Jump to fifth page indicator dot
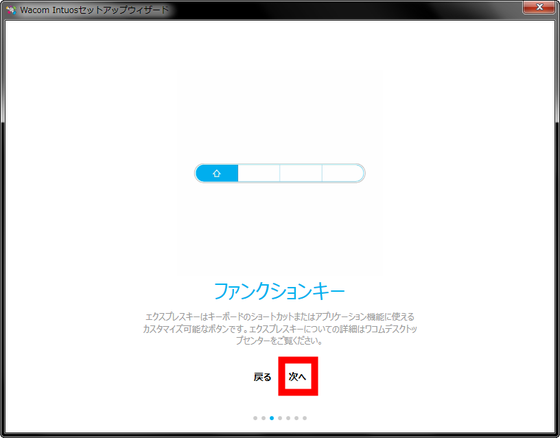The width and height of the screenshot is (560, 438). [x=288, y=418]
